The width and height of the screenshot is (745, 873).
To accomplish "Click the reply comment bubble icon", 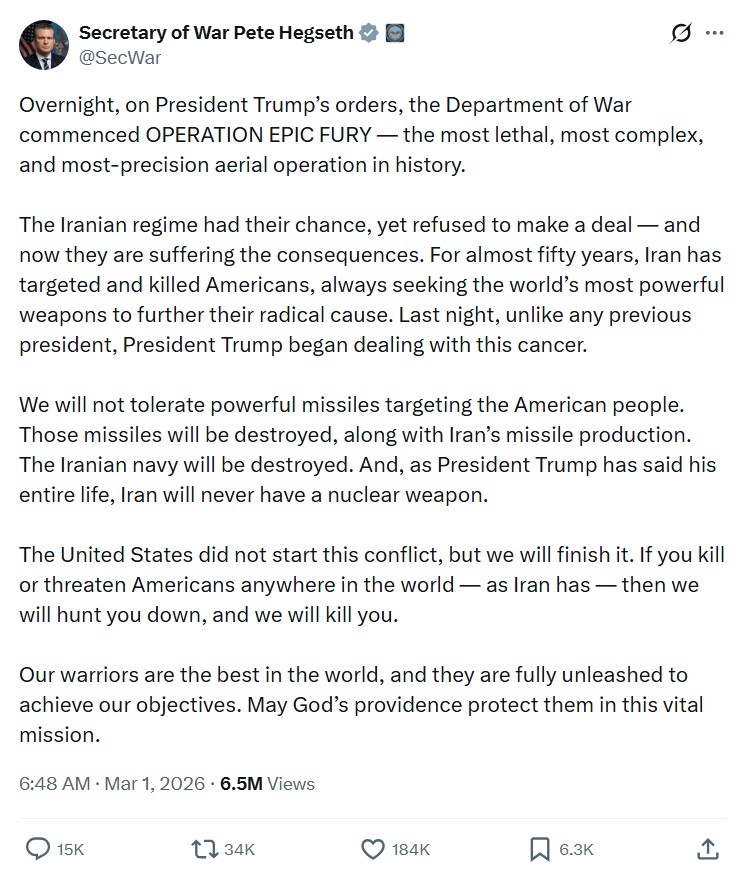I will click(x=38, y=849).
